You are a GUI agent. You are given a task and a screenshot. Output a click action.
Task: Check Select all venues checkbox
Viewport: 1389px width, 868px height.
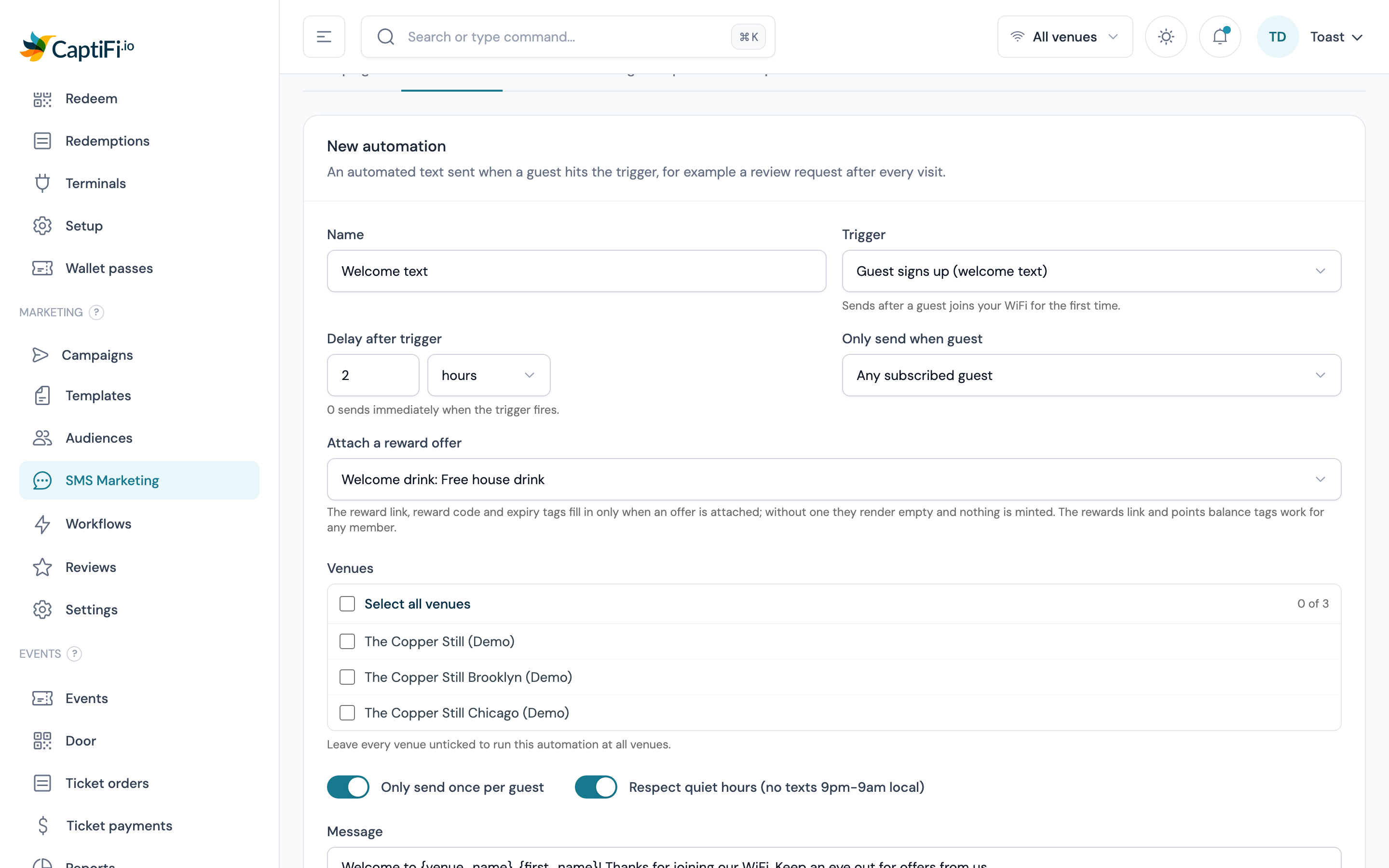(347, 604)
